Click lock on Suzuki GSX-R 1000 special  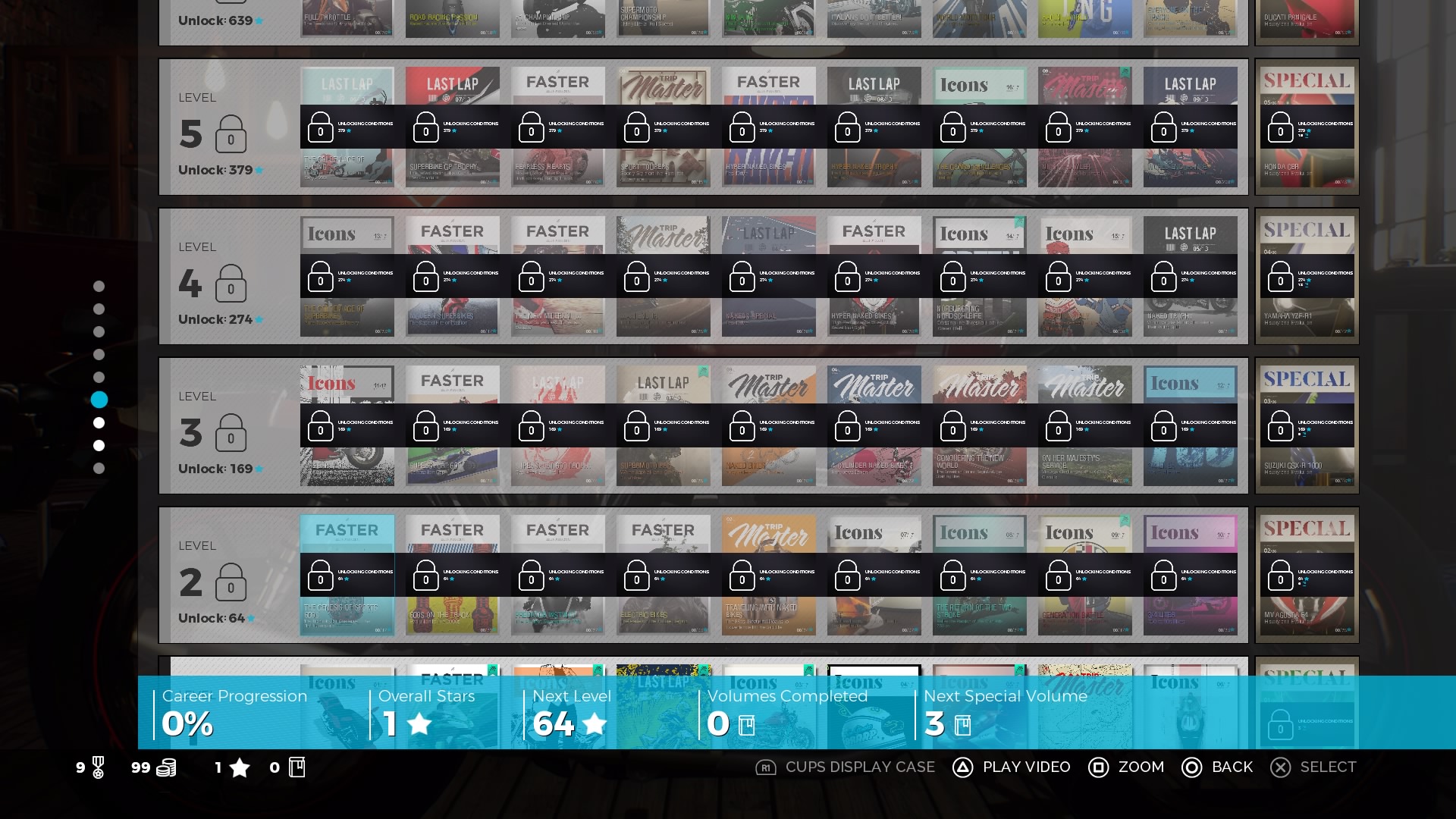1280,426
